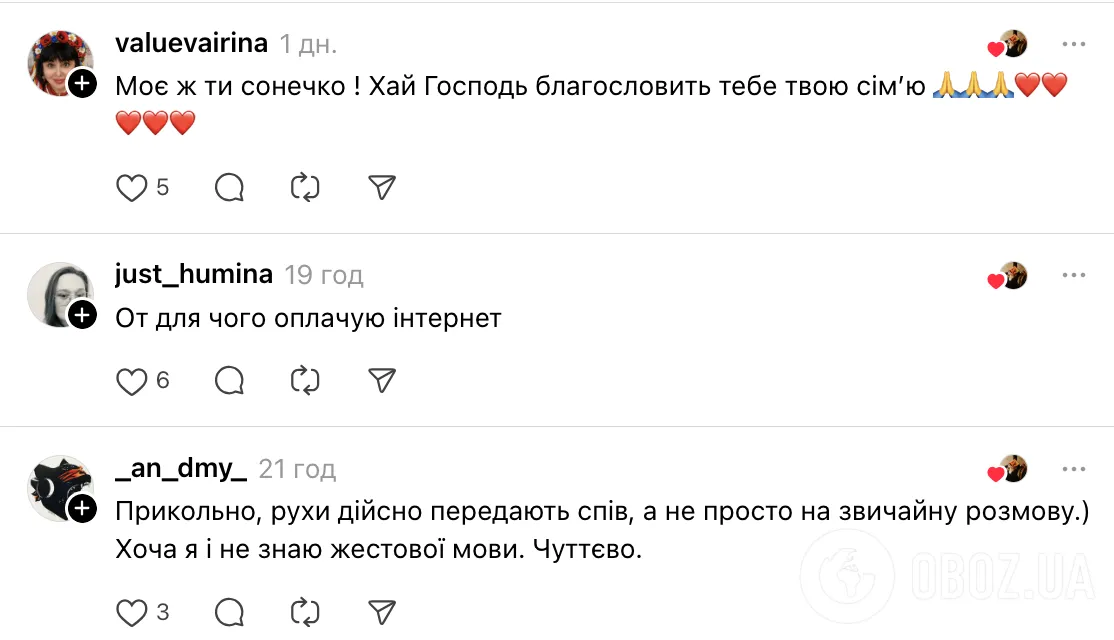
Task: Open options menu next to just_humina's comment
Action: coord(1074,274)
